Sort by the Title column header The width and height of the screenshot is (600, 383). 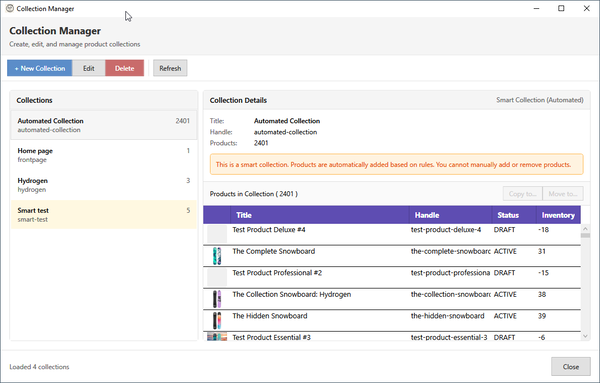coord(320,215)
